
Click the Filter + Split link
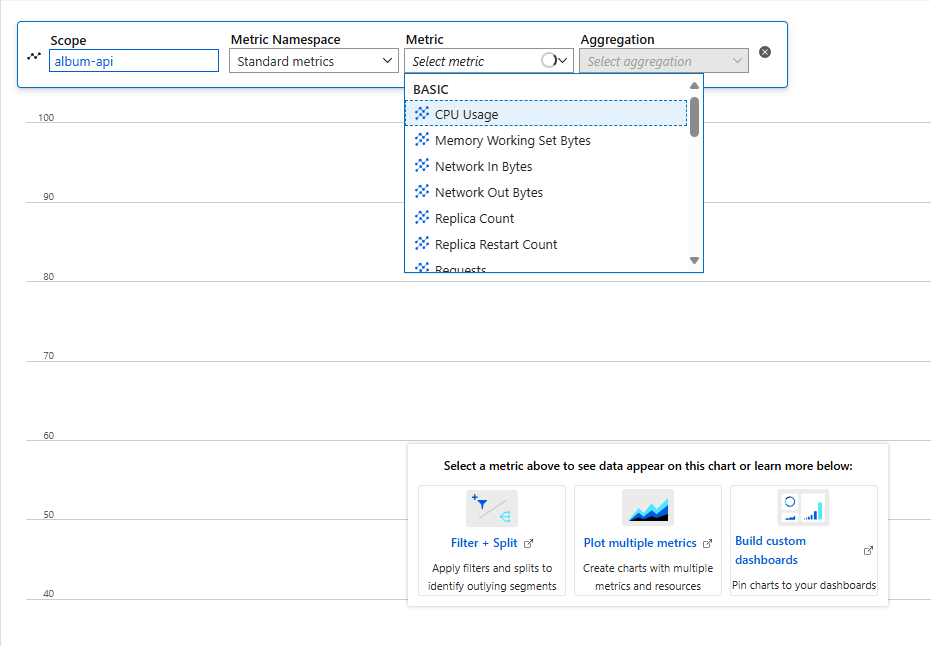pos(484,541)
